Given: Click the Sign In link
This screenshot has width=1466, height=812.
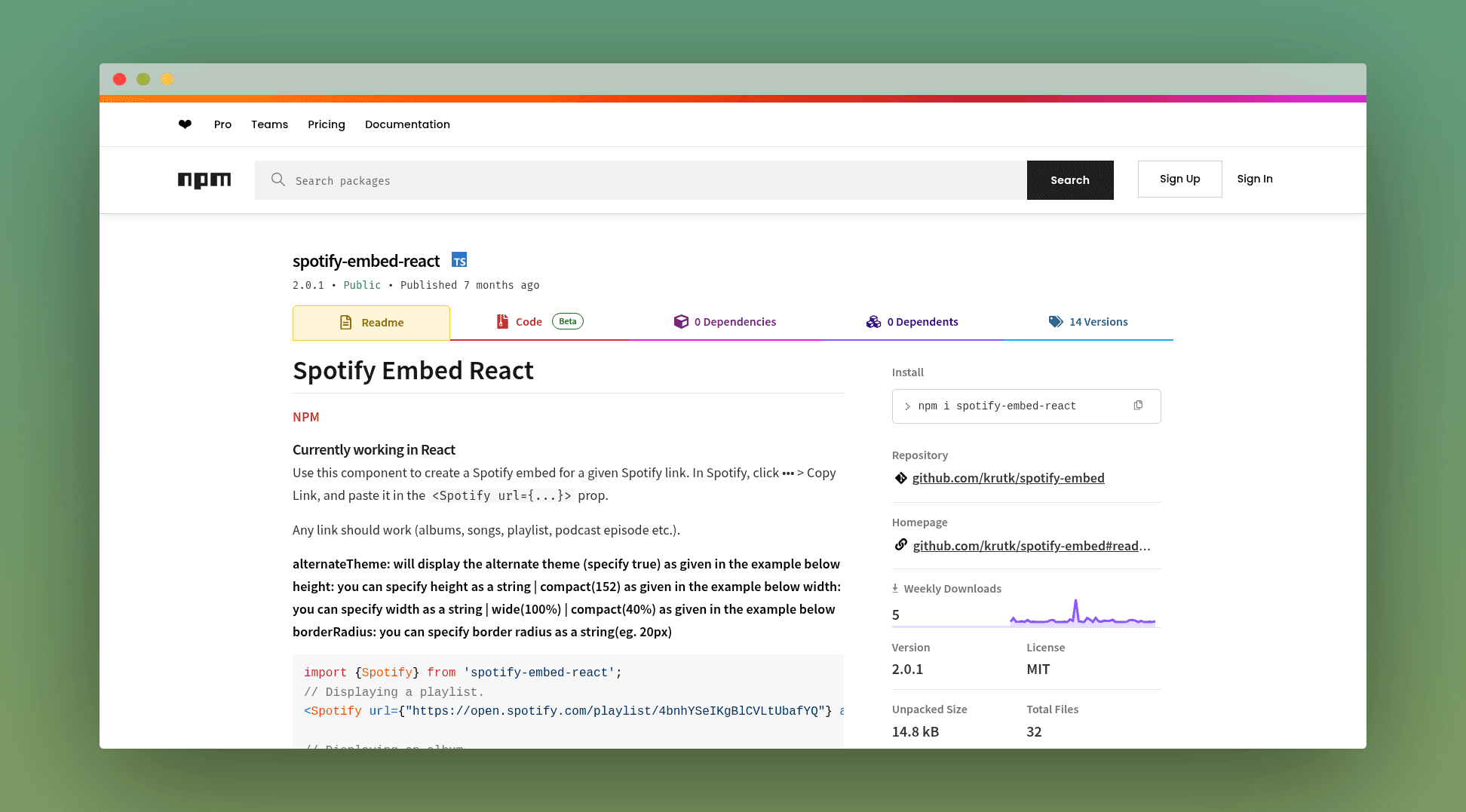Looking at the screenshot, I should click(x=1255, y=179).
